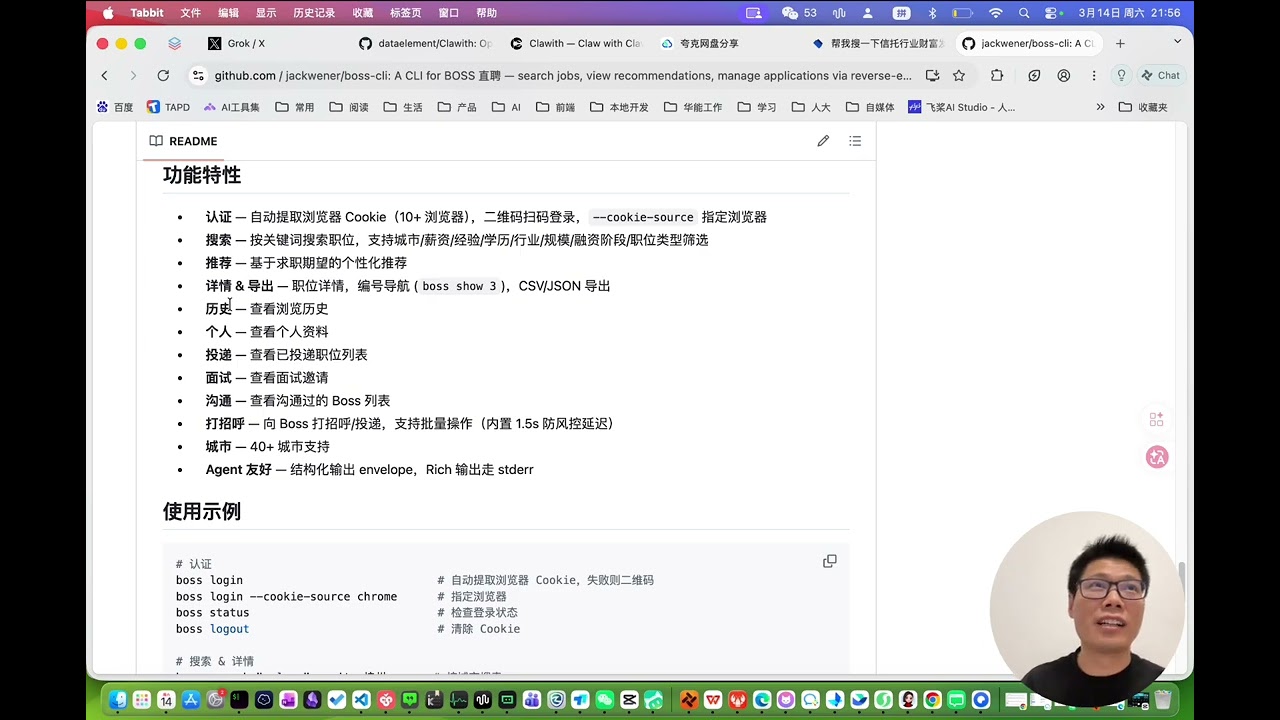Open the browser extensions puzzle icon

[x=997, y=75]
